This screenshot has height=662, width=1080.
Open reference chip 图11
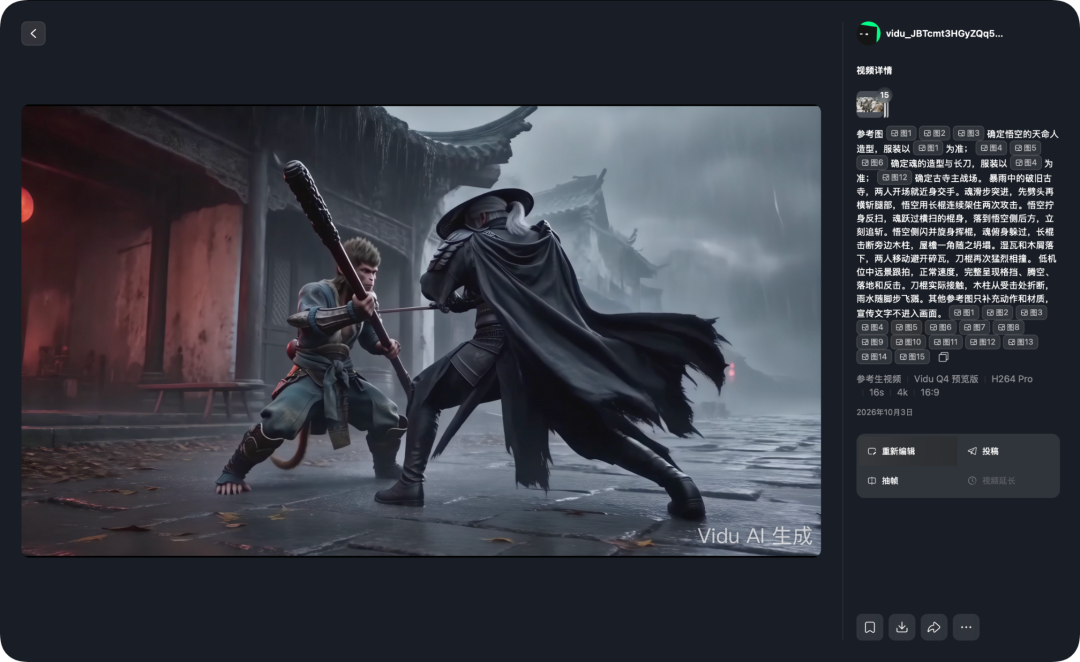pos(945,342)
